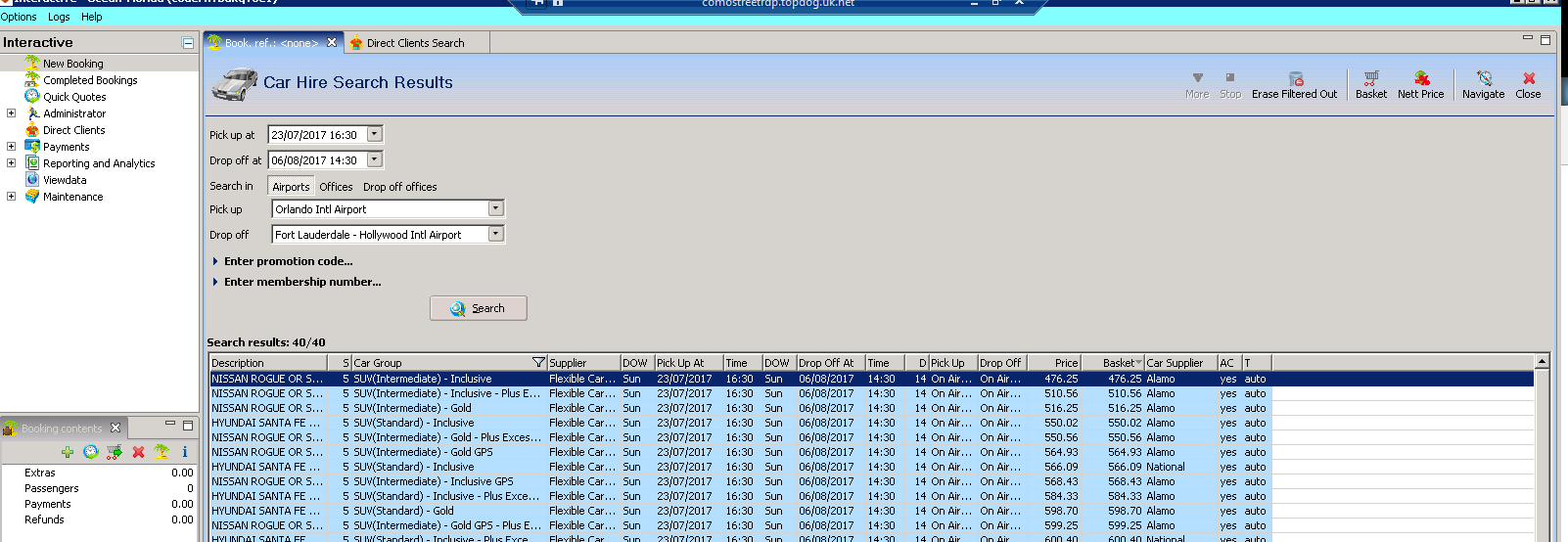Click the cart checkout icon in Booking contents
Screen dimensions: 1568x542
coord(115,452)
